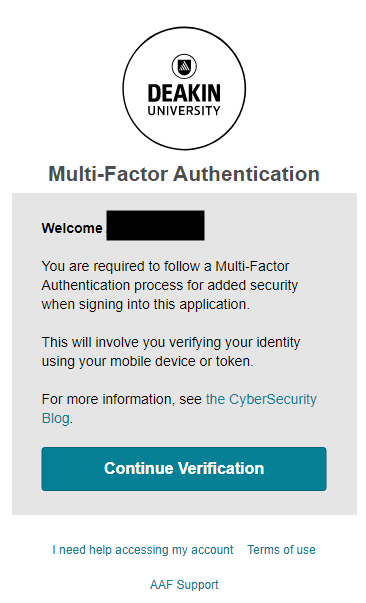Follow the AAF Support link

tap(184, 585)
